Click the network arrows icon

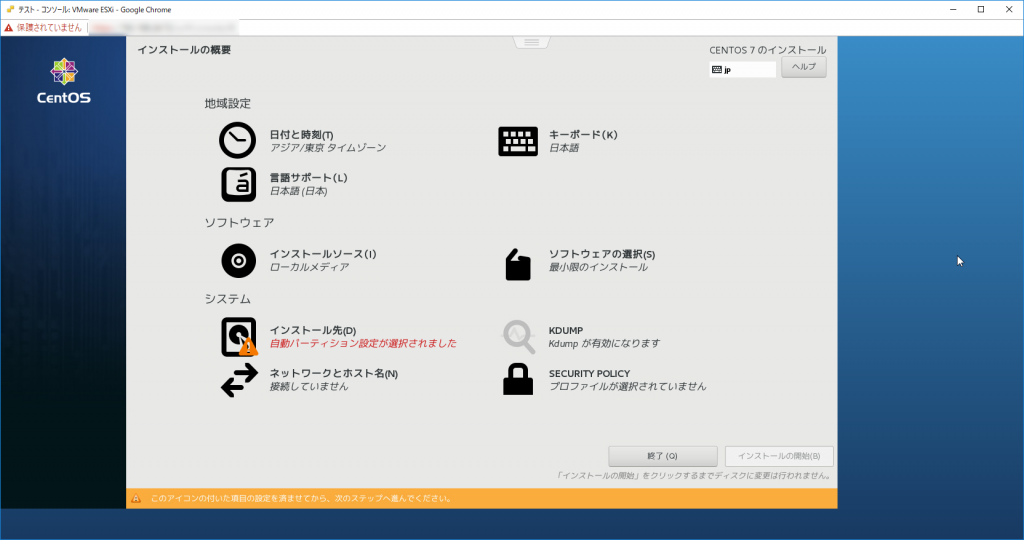[x=239, y=380]
